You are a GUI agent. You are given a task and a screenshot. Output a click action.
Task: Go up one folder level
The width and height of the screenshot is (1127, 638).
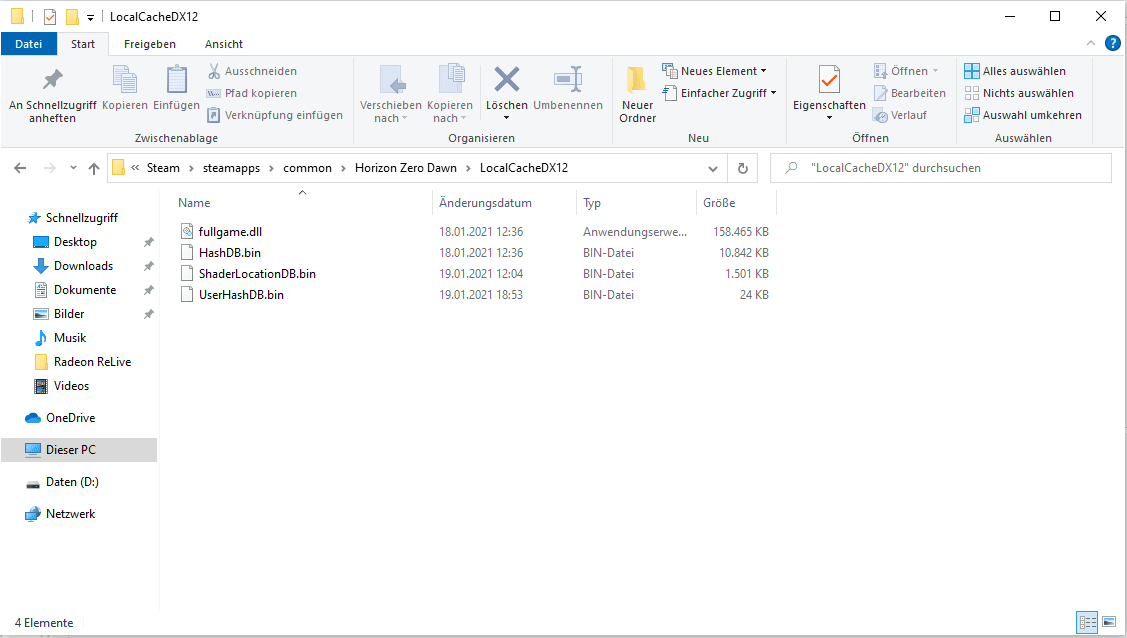[x=94, y=168]
